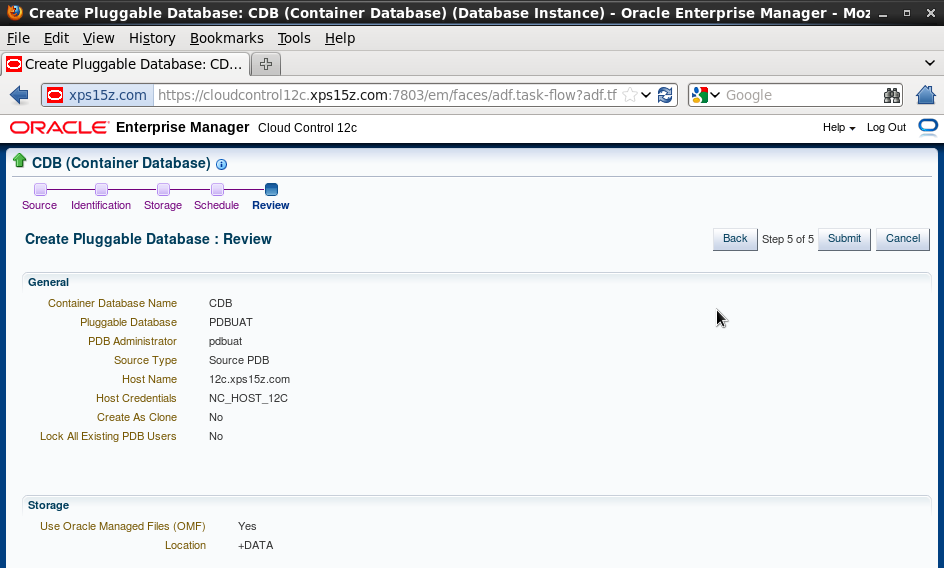
Task: Click the General section header
Action: tap(48, 282)
